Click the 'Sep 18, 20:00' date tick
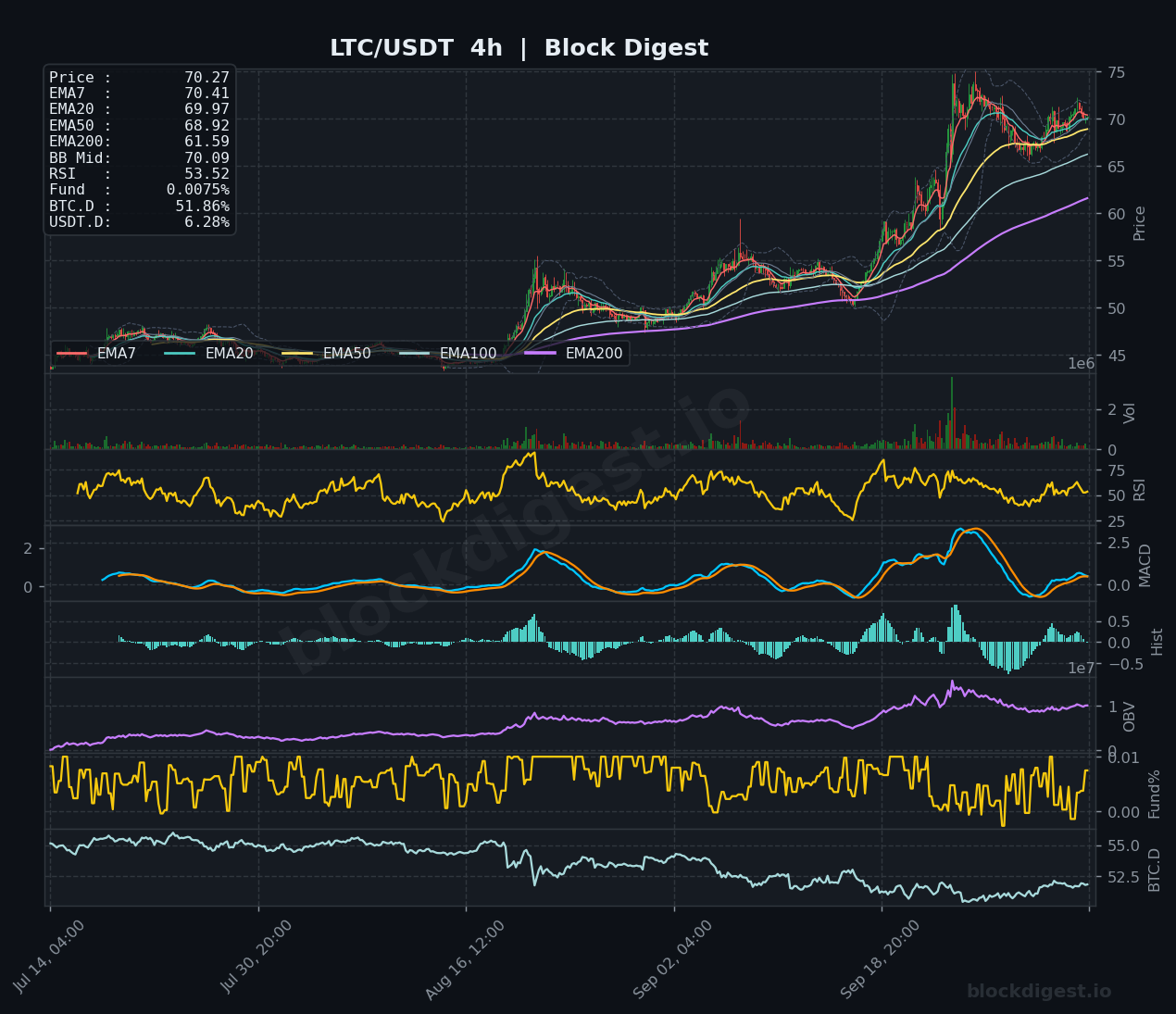 tap(881, 959)
